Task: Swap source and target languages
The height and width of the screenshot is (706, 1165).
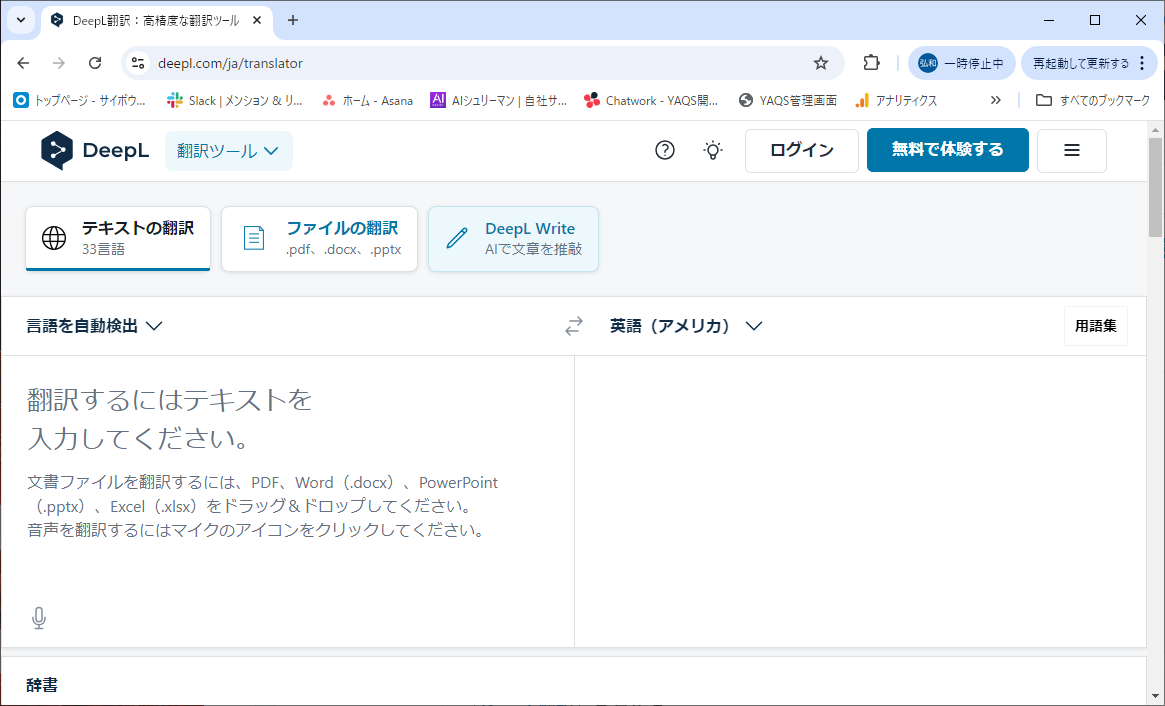Action: (574, 326)
